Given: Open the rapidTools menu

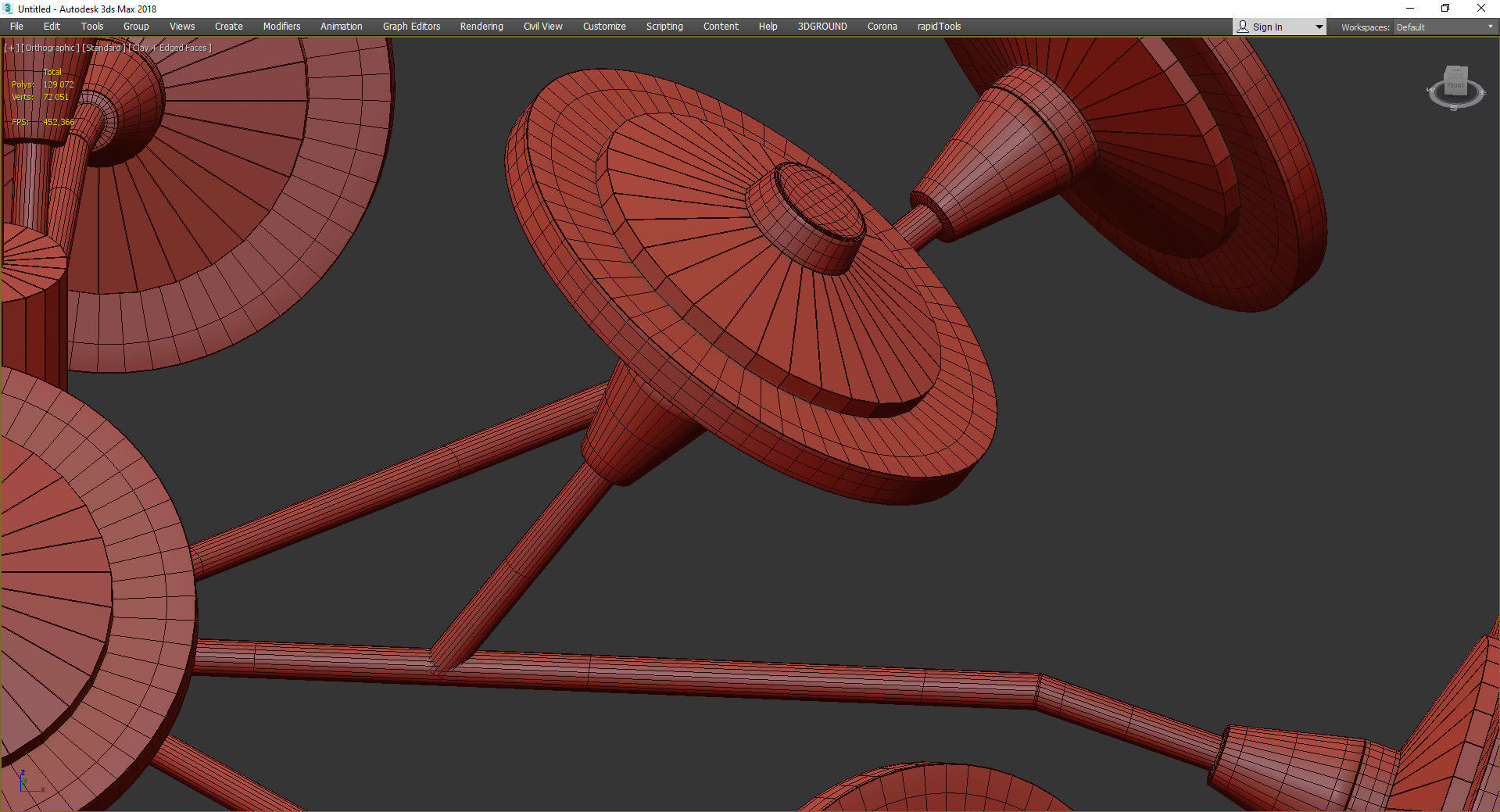Looking at the screenshot, I should click(940, 27).
